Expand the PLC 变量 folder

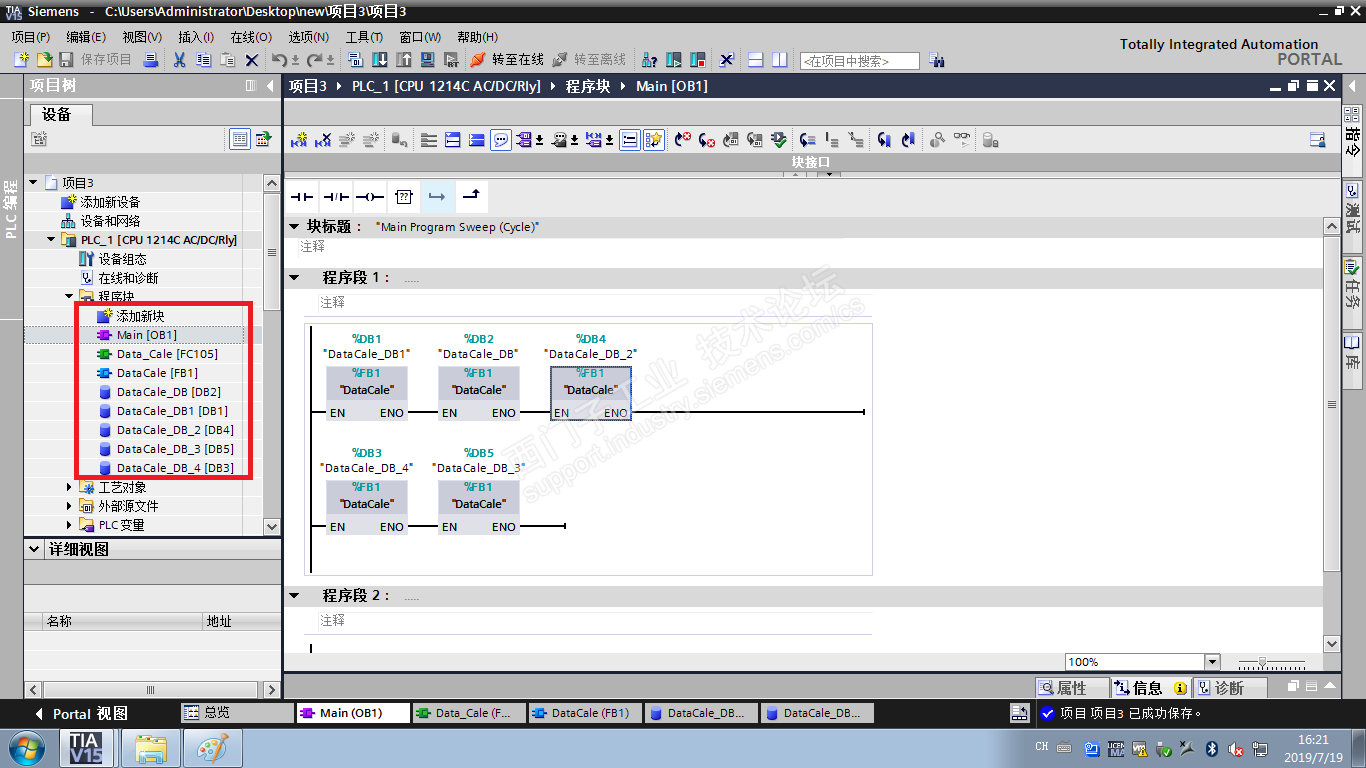pos(70,525)
